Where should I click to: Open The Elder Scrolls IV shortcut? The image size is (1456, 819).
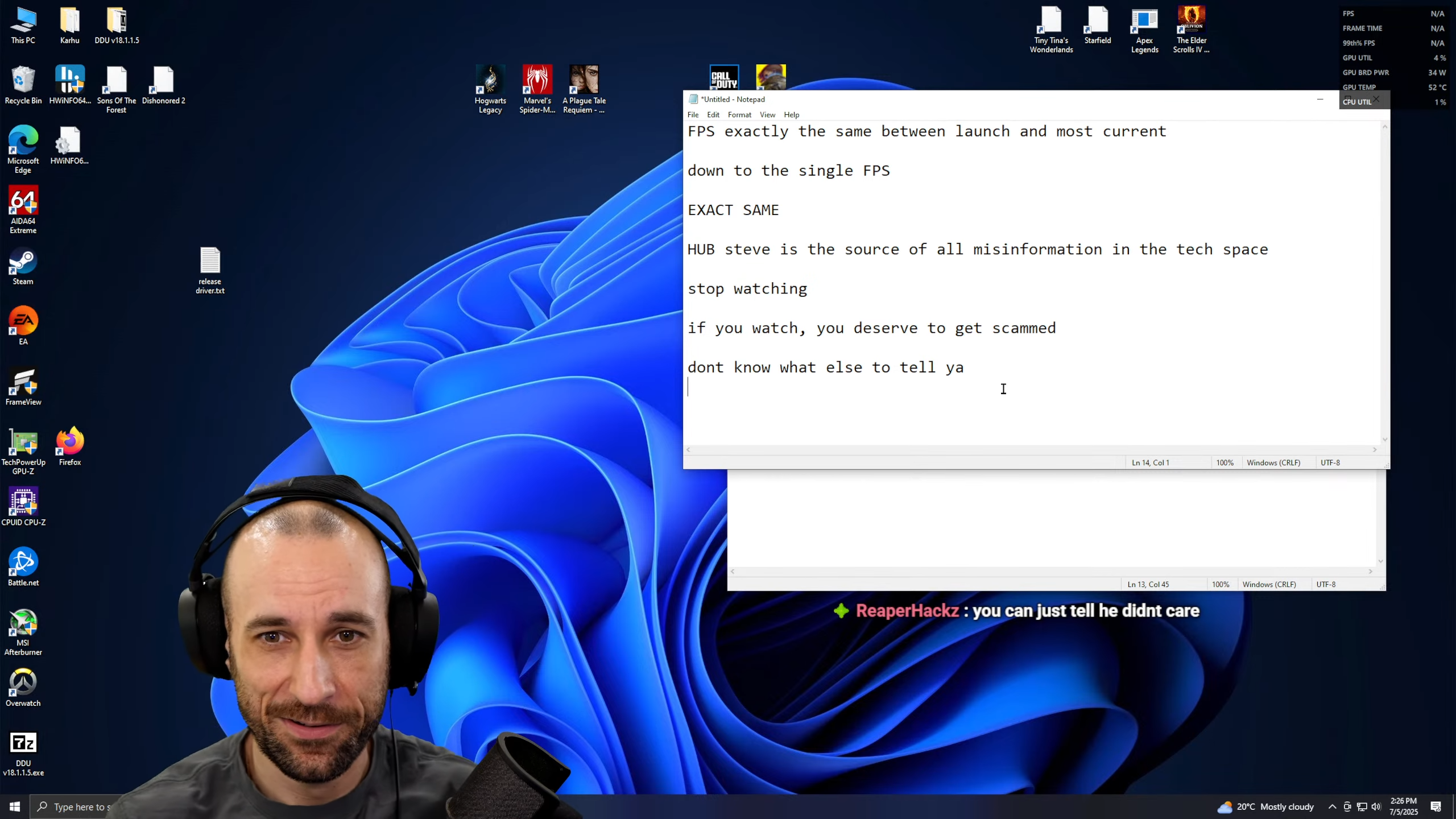tap(1191, 30)
